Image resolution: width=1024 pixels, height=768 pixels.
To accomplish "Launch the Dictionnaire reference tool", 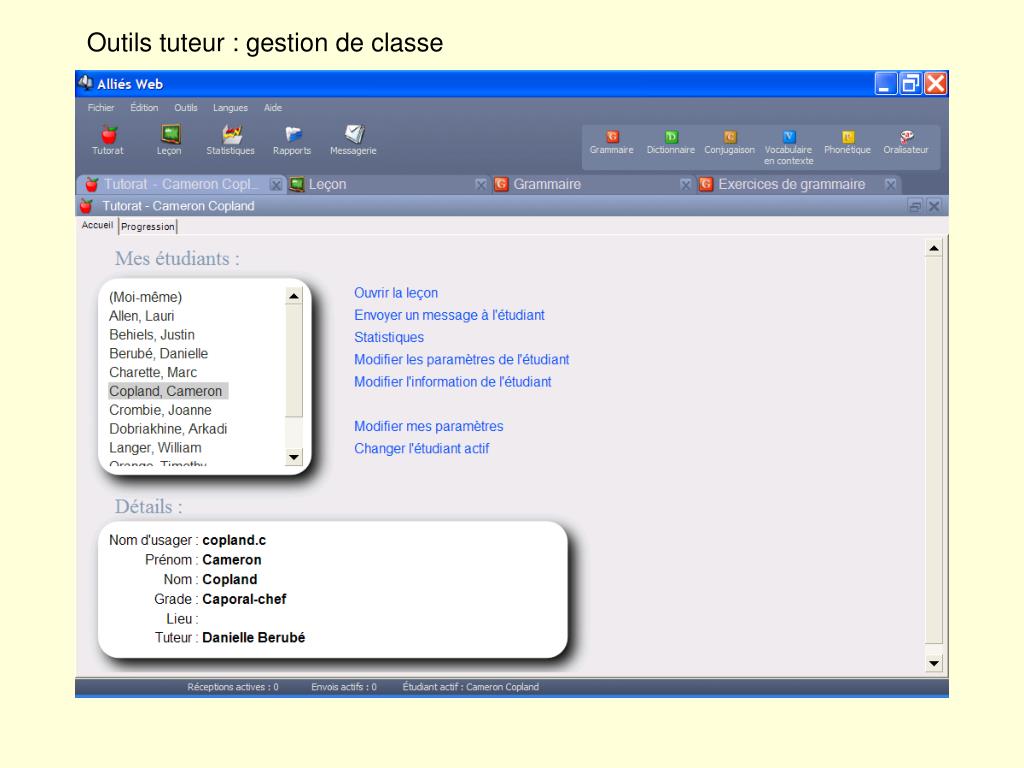I will (x=671, y=142).
